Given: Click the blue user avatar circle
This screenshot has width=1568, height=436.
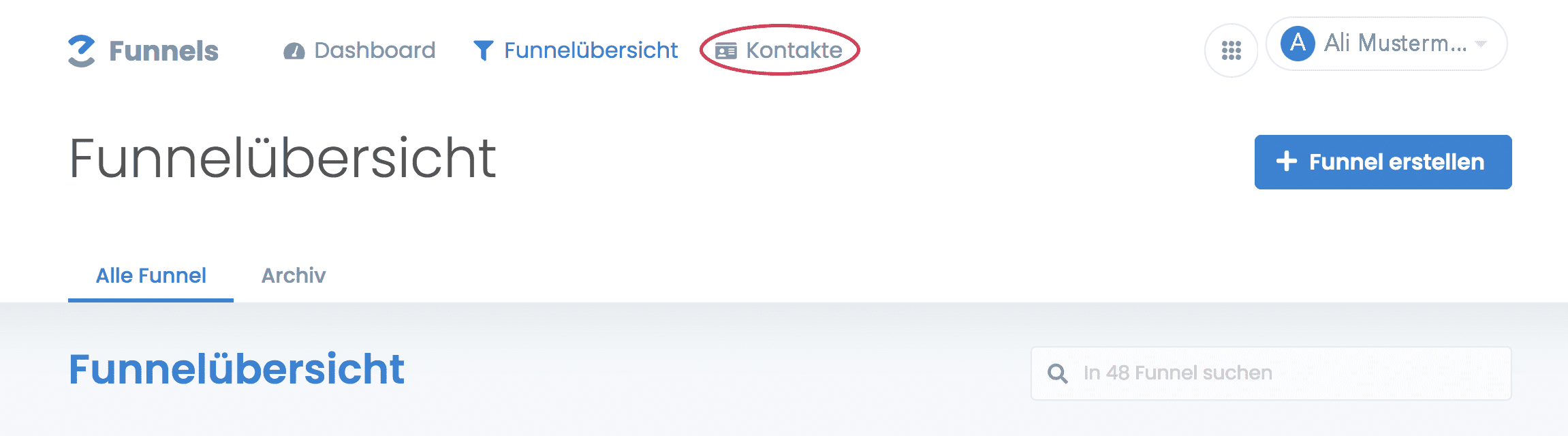Looking at the screenshot, I should tap(1298, 44).
